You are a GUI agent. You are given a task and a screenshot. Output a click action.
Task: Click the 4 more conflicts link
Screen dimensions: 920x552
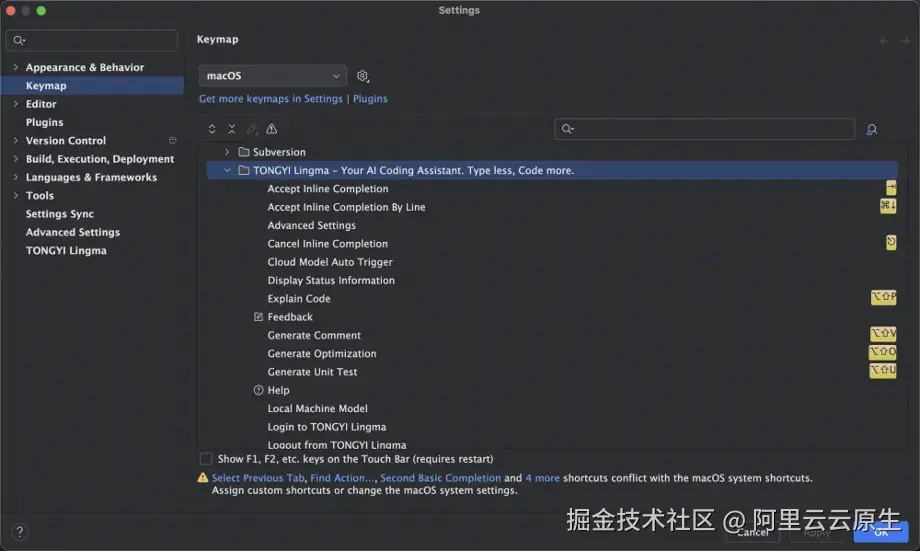(543, 479)
